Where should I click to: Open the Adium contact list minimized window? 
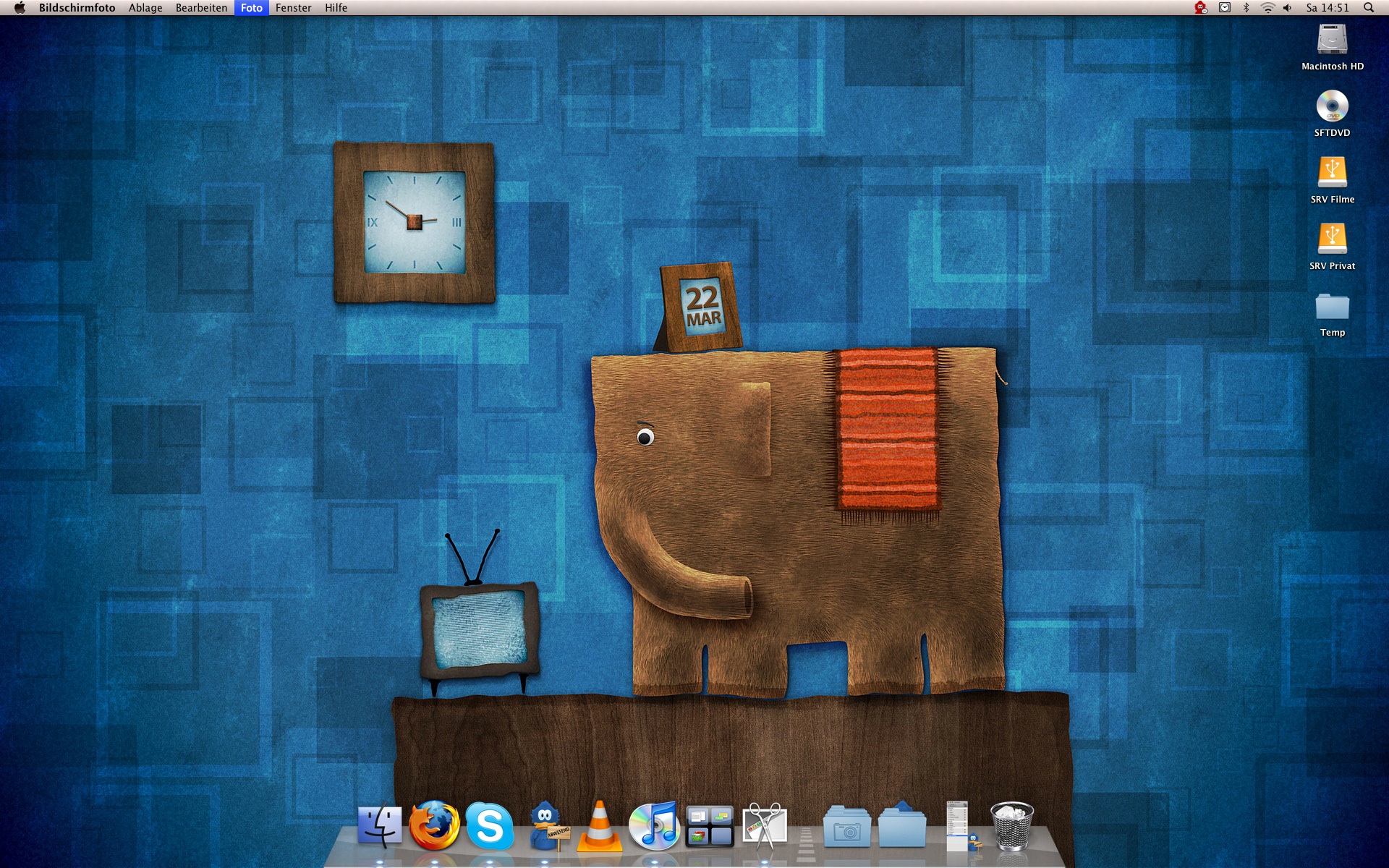click(x=959, y=826)
